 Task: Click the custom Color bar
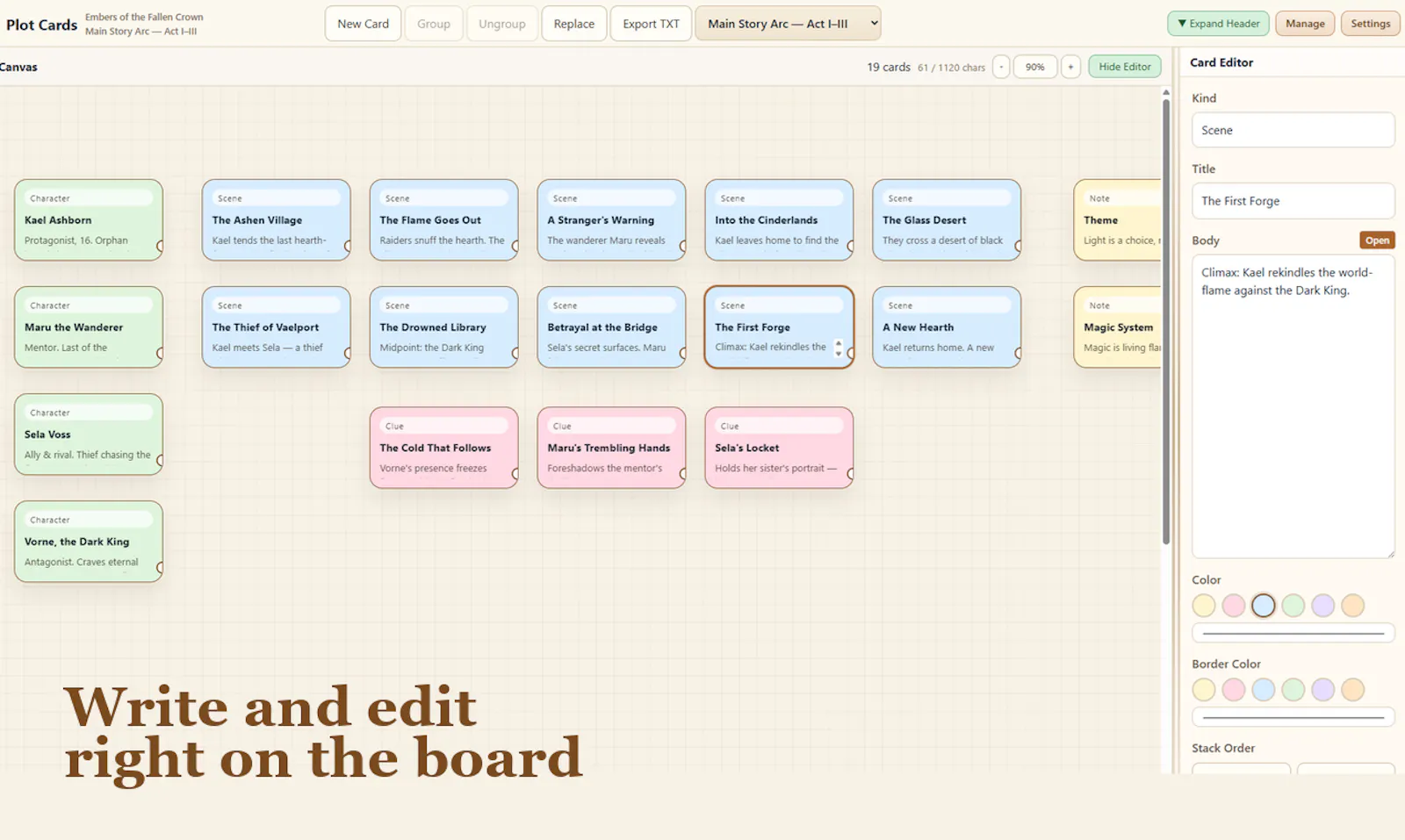pos(1293,633)
